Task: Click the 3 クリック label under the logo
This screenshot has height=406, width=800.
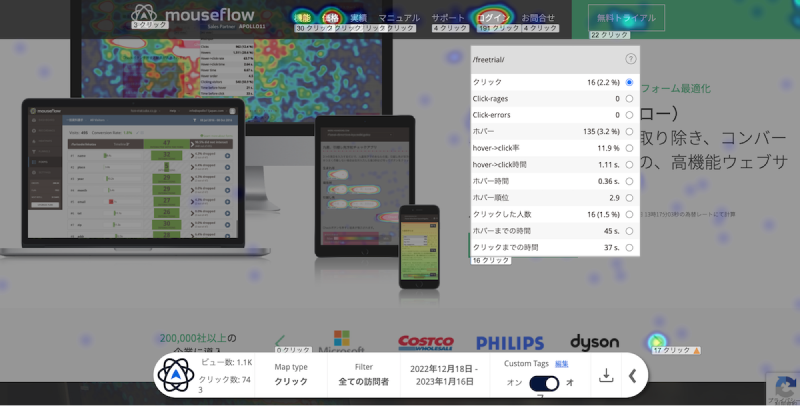Action: pos(149,24)
